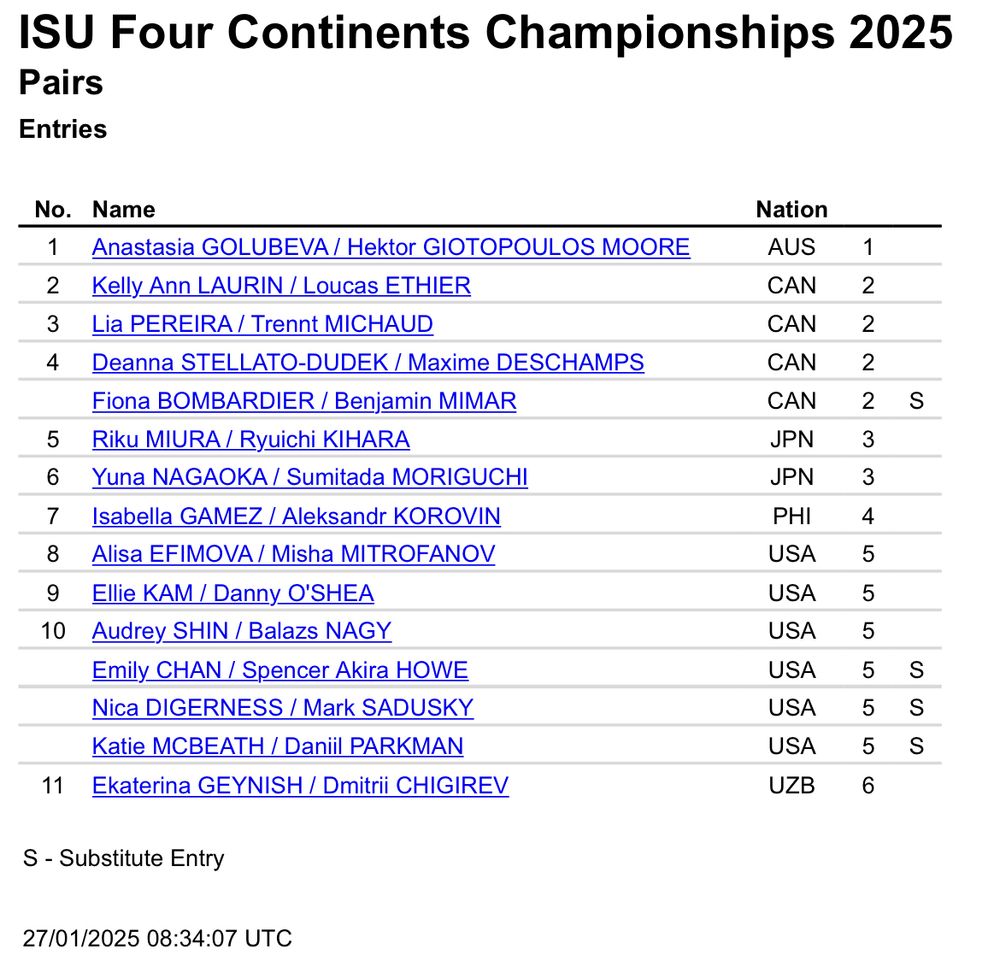This screenshot has width=1000, height=974.
Task: Open Emily CHAN / Spencer Akira HOWE link
Action: pyautogui.click(x=280, y=670)
